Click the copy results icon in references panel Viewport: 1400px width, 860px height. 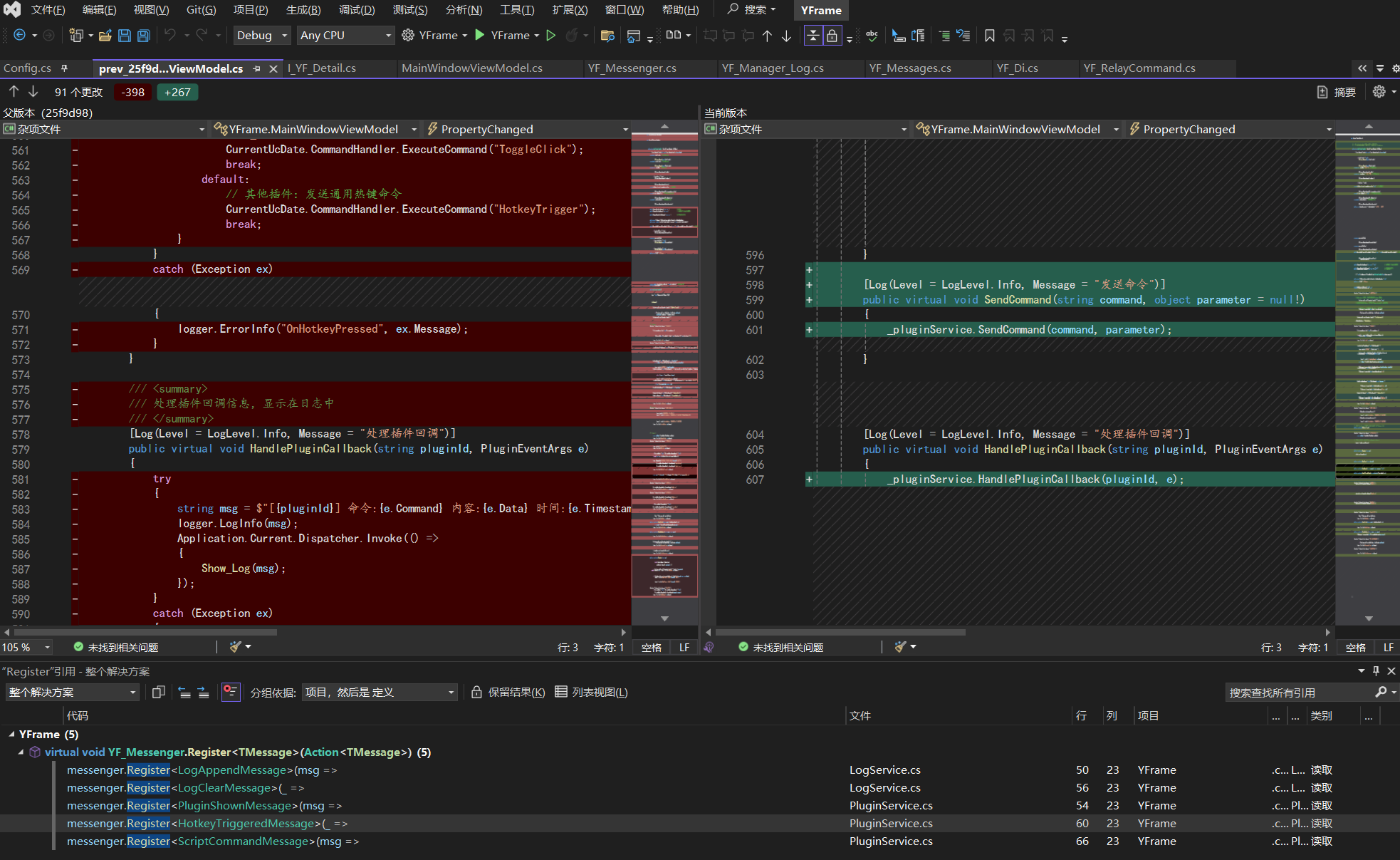pos(159,692)
